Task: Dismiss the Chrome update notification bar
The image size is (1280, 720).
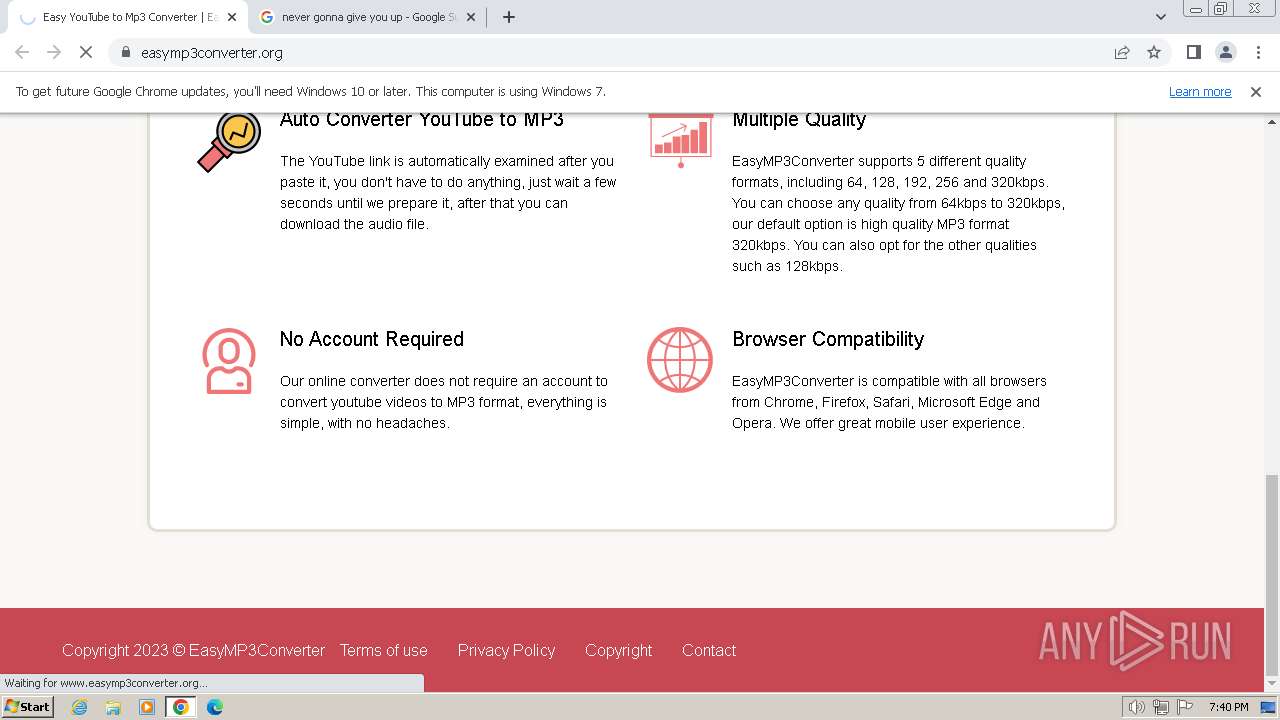Action: tap(1256, 91)
